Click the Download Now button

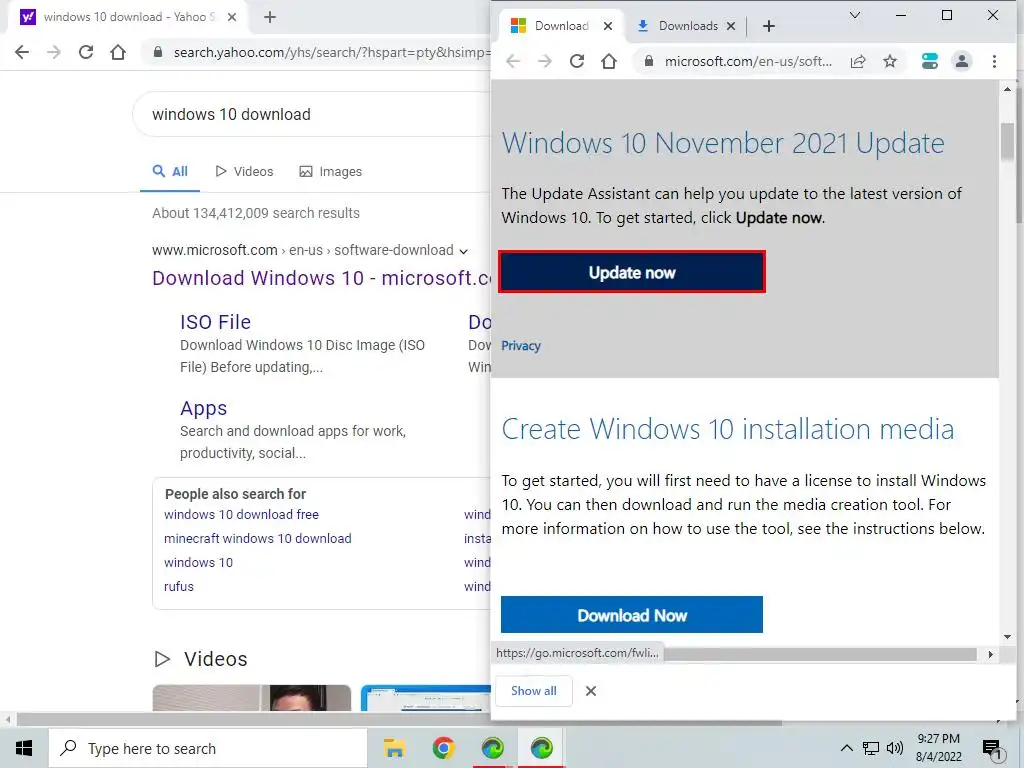pos(632,615)
